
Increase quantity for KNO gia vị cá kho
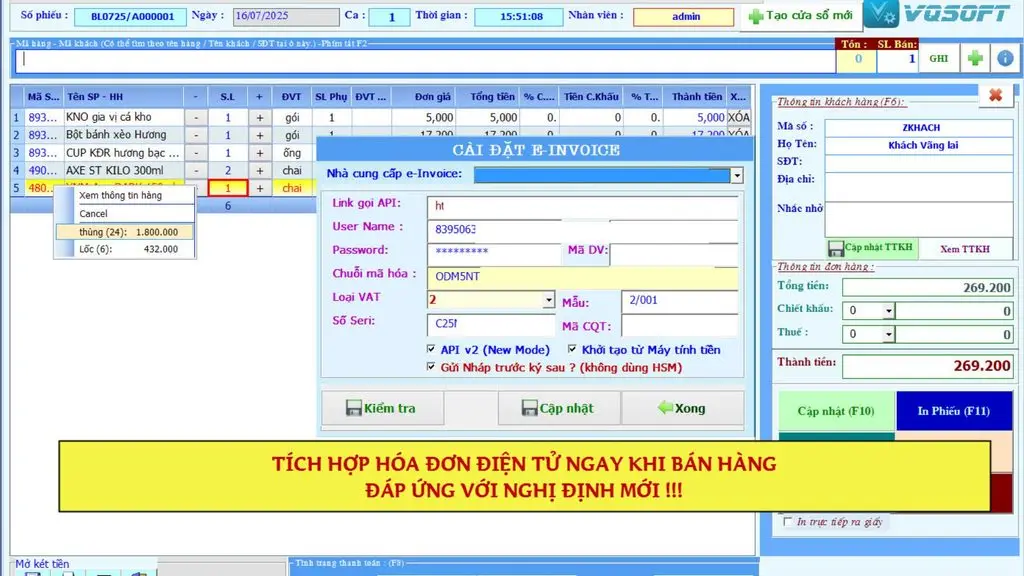259,118
